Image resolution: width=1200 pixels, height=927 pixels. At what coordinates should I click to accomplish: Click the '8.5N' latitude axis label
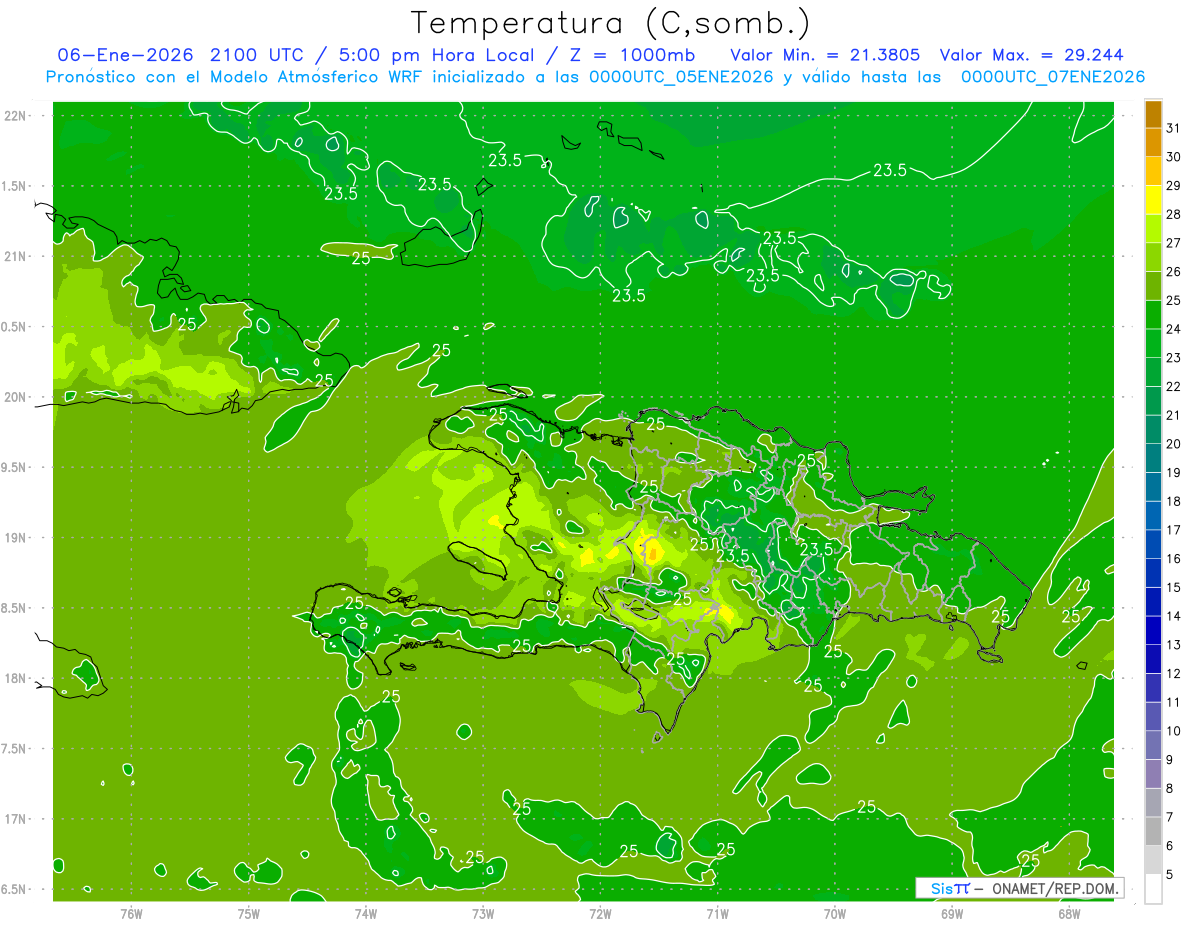pyautogui.click(x=14, y=608)
